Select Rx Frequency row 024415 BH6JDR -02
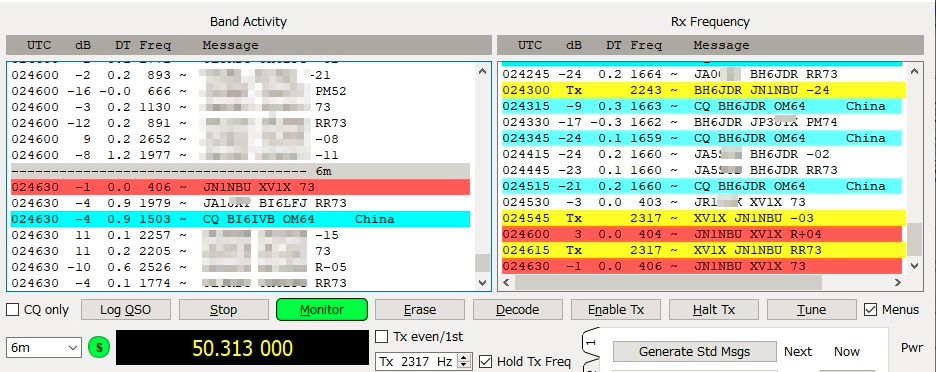Viewport: 936px width, 372px height. pos(701,154)
